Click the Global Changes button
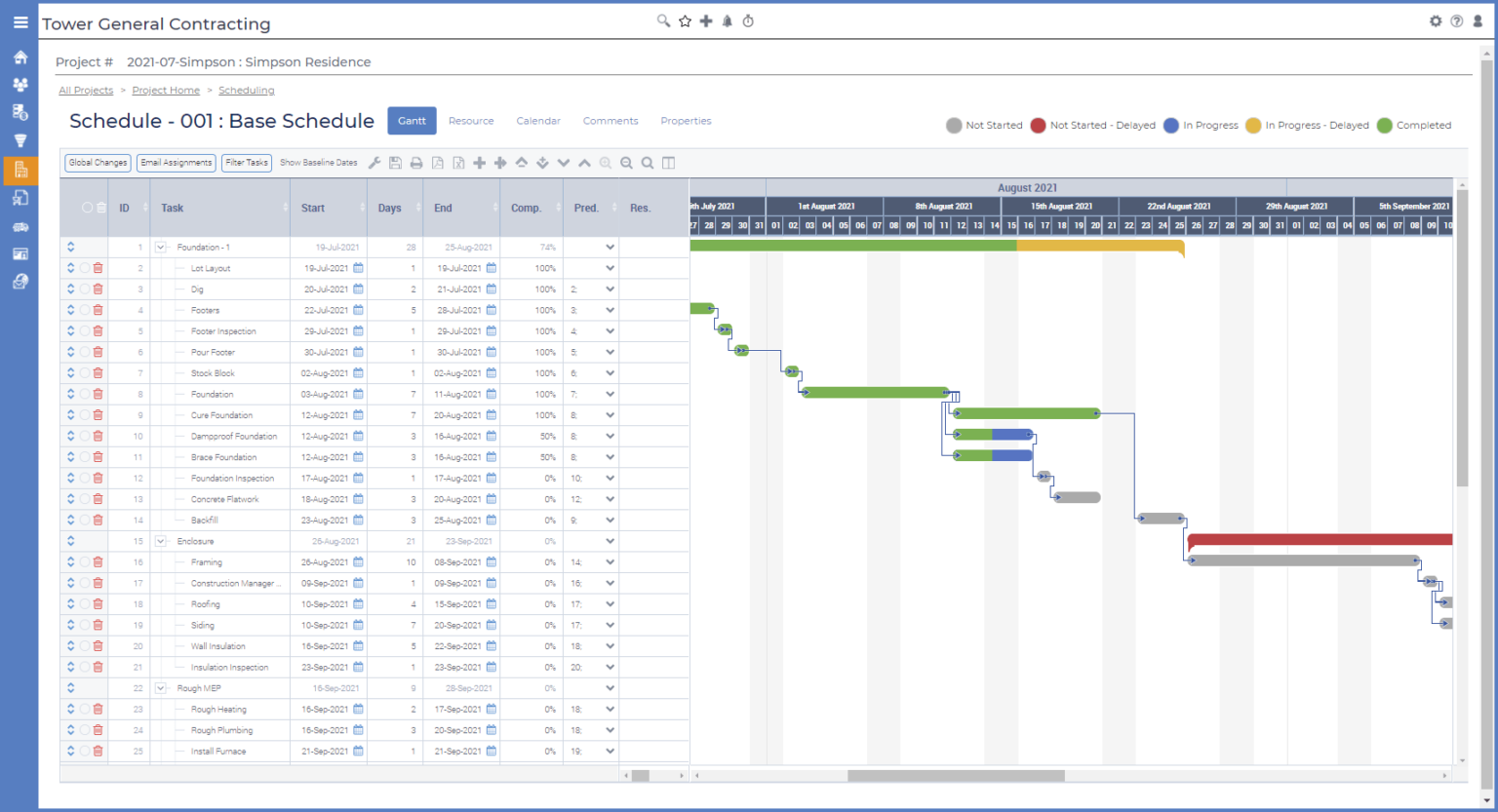Screen dimensions: 1498x812 (x=97, y=163)
